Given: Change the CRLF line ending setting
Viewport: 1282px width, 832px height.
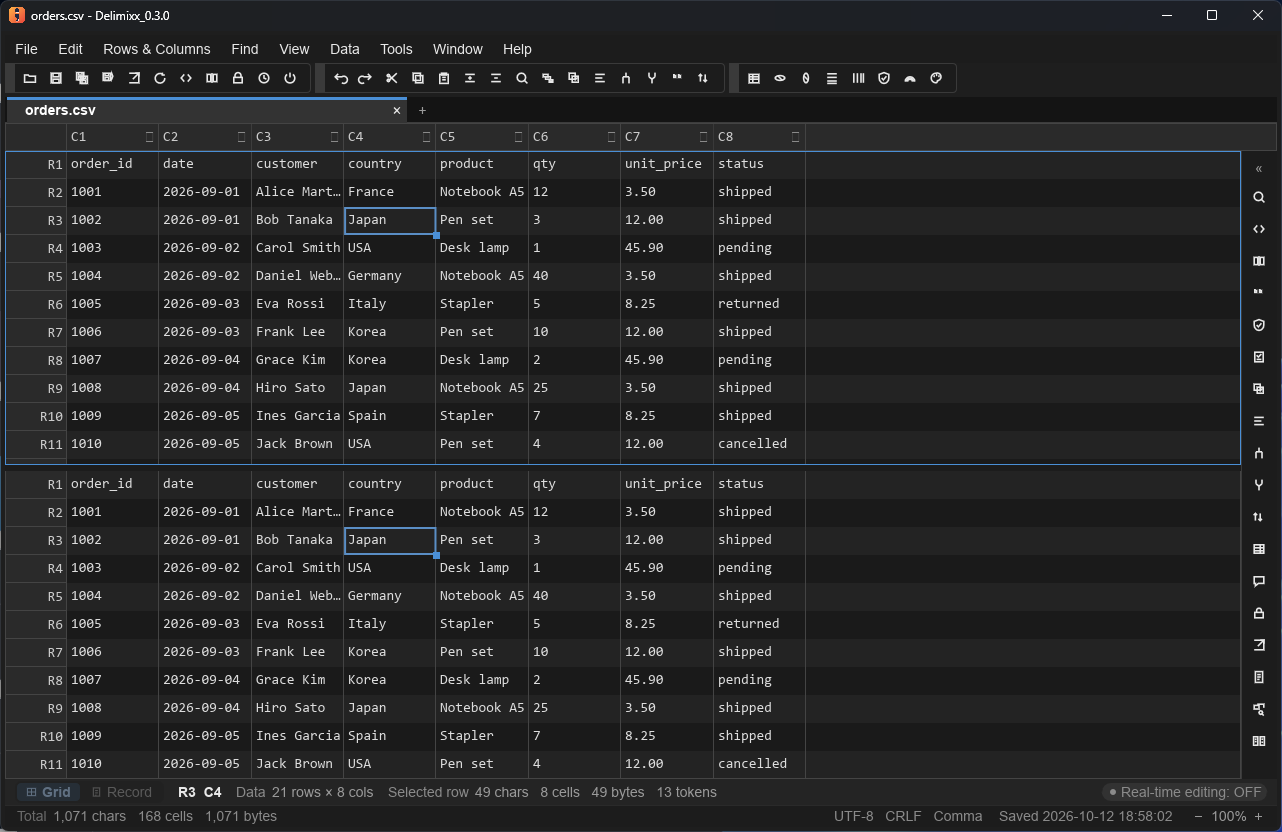Looking at the screenshot, I should [x=903, y=816].
